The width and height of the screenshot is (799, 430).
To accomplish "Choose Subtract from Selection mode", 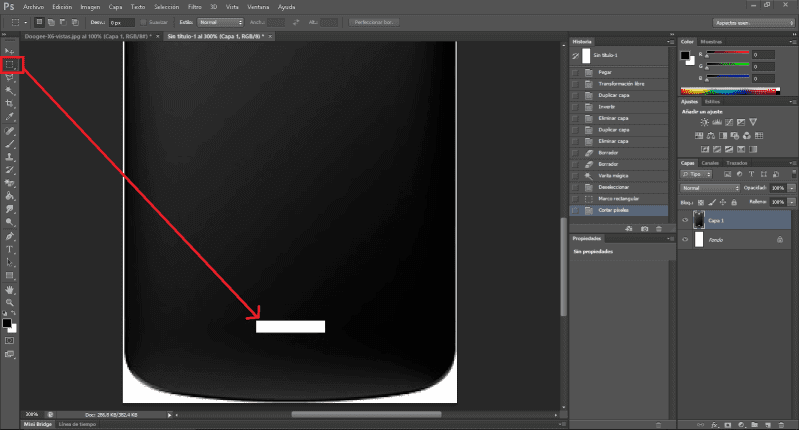I will click(x=63, y=22).
